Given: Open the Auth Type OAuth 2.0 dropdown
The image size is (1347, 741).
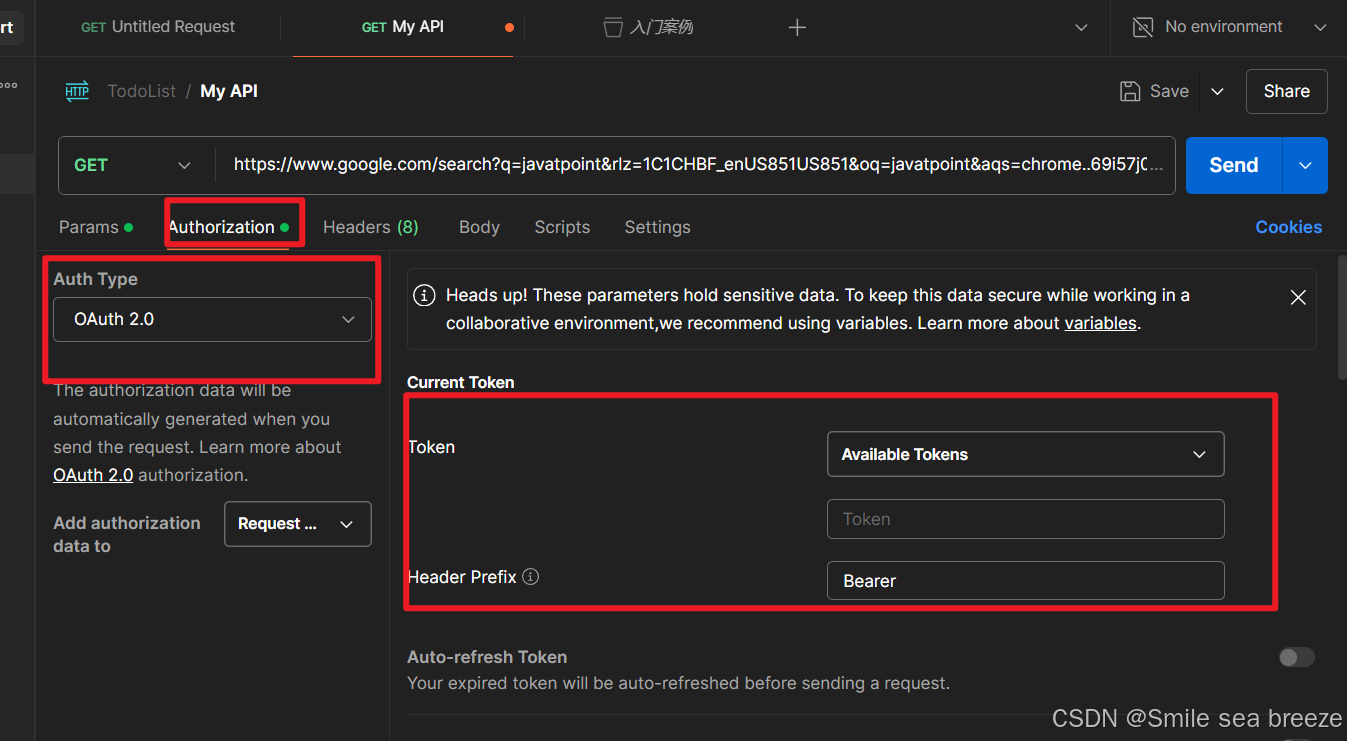Looking at the screenshot, I should tap(212, 319).
